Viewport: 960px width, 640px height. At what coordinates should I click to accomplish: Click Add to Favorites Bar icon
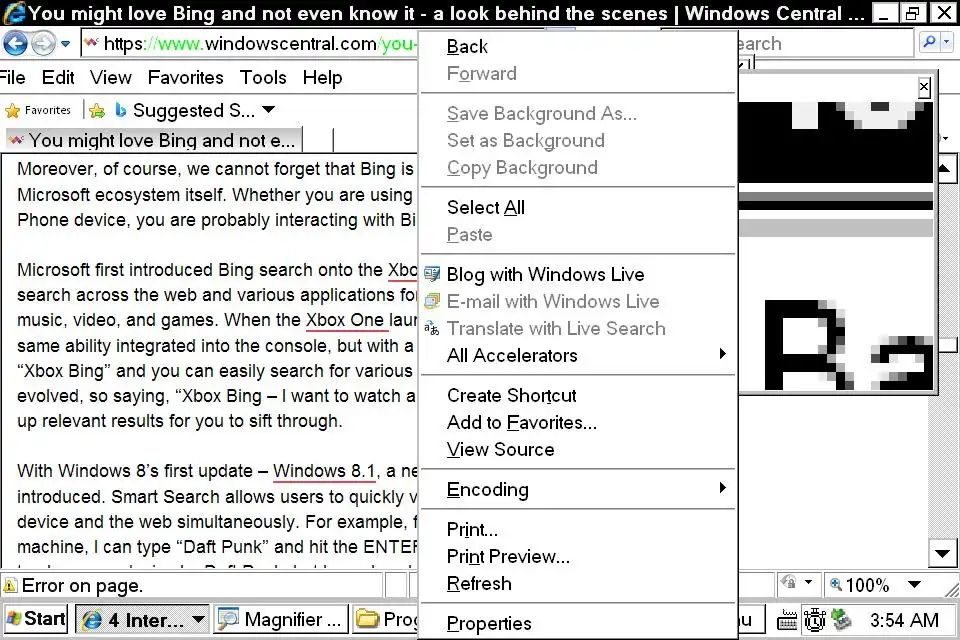tap(97, 110)
